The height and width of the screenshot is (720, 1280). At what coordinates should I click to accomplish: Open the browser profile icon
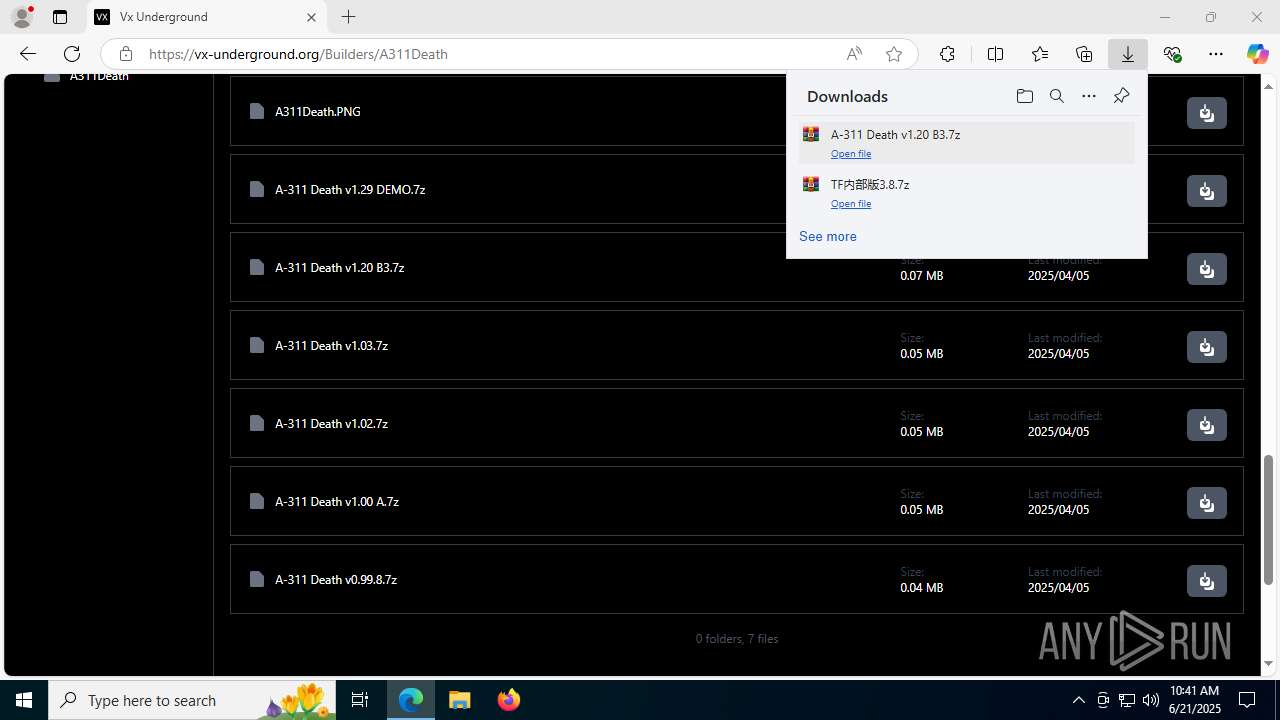[x=21, y=17]
